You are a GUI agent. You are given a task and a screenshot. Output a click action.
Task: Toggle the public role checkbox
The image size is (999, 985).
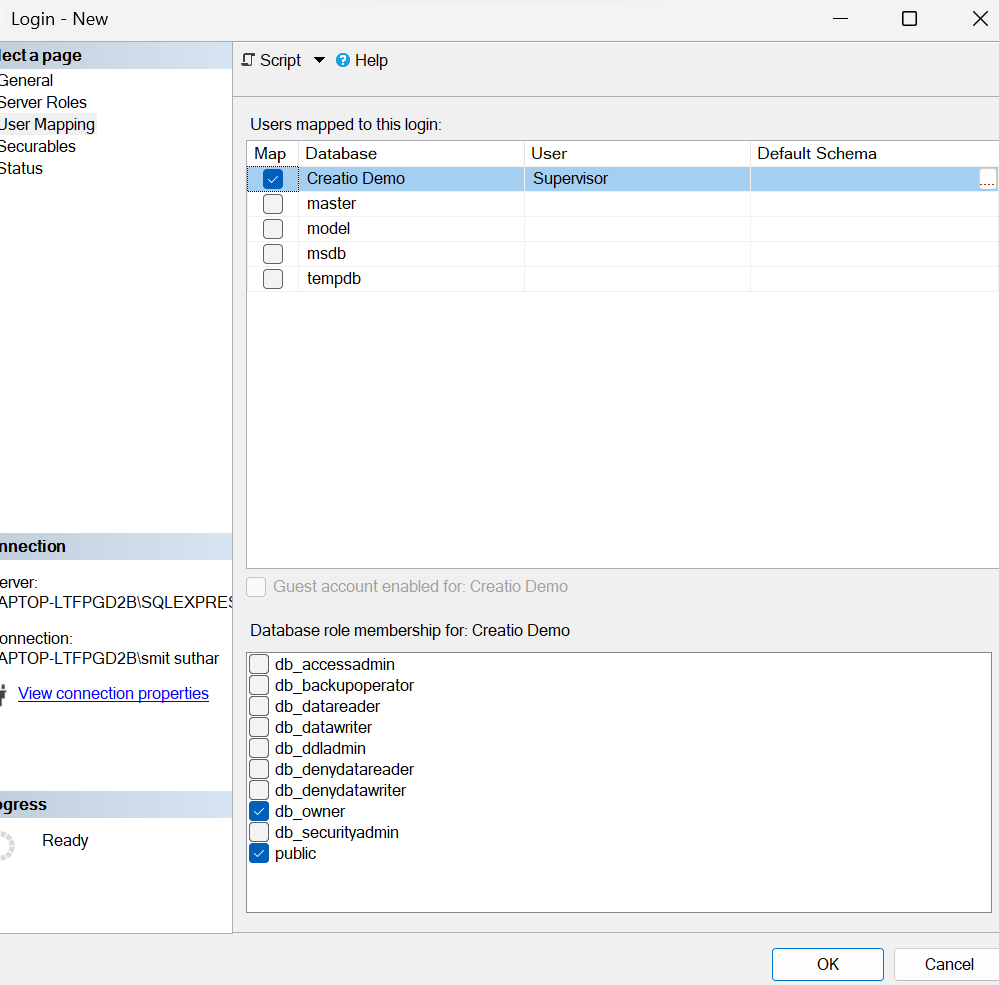tap(259, 853)
